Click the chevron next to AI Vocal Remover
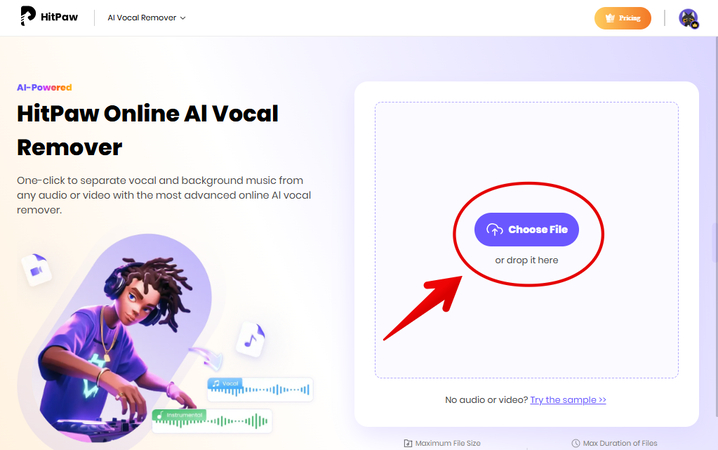 (x=183, y=18)
